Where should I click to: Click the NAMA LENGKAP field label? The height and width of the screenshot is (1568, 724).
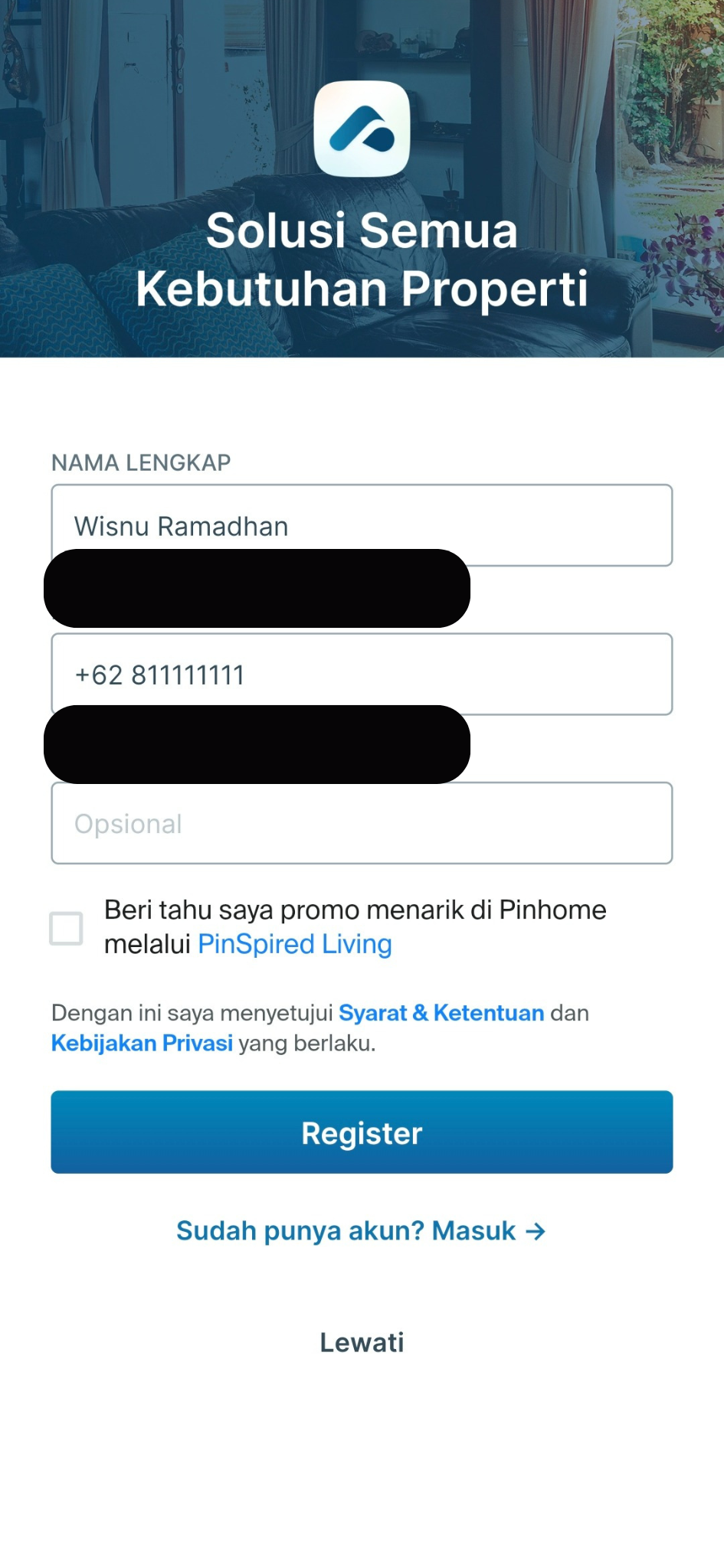click(141, 462)
